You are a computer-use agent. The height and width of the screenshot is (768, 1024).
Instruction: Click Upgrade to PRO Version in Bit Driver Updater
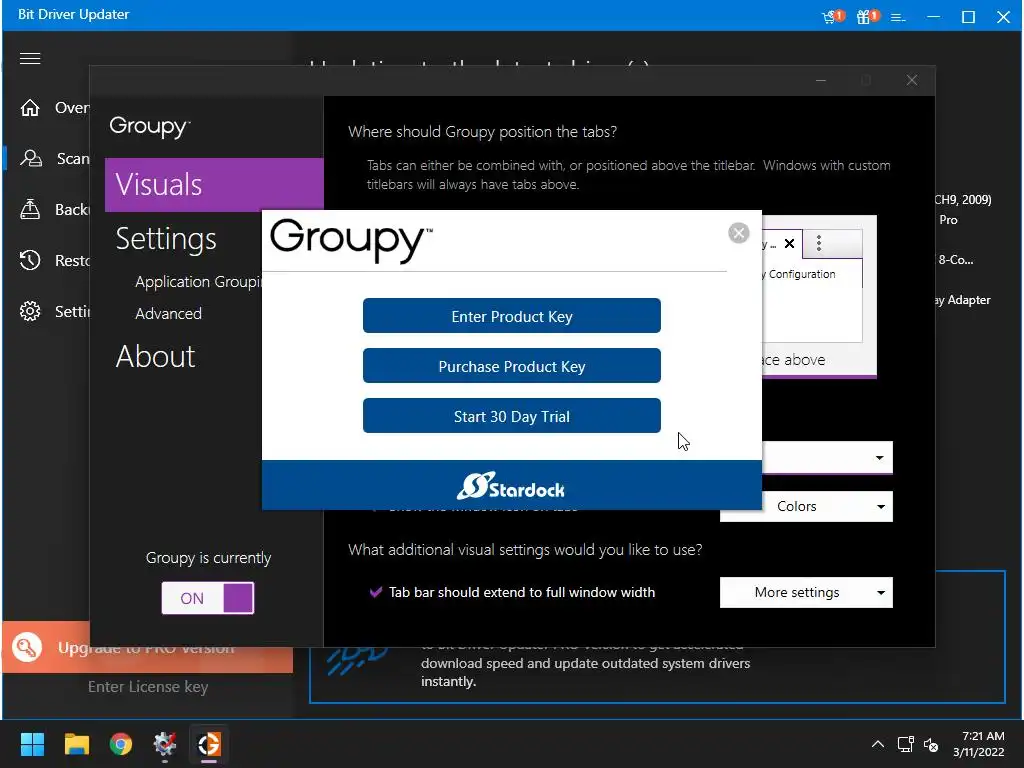[x=146, y=647]
